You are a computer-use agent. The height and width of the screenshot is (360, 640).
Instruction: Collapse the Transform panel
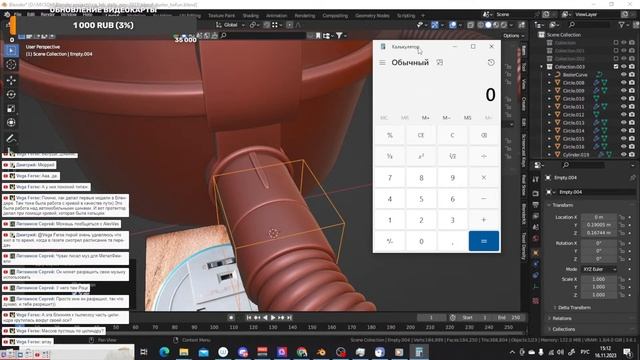click(562, 205)
